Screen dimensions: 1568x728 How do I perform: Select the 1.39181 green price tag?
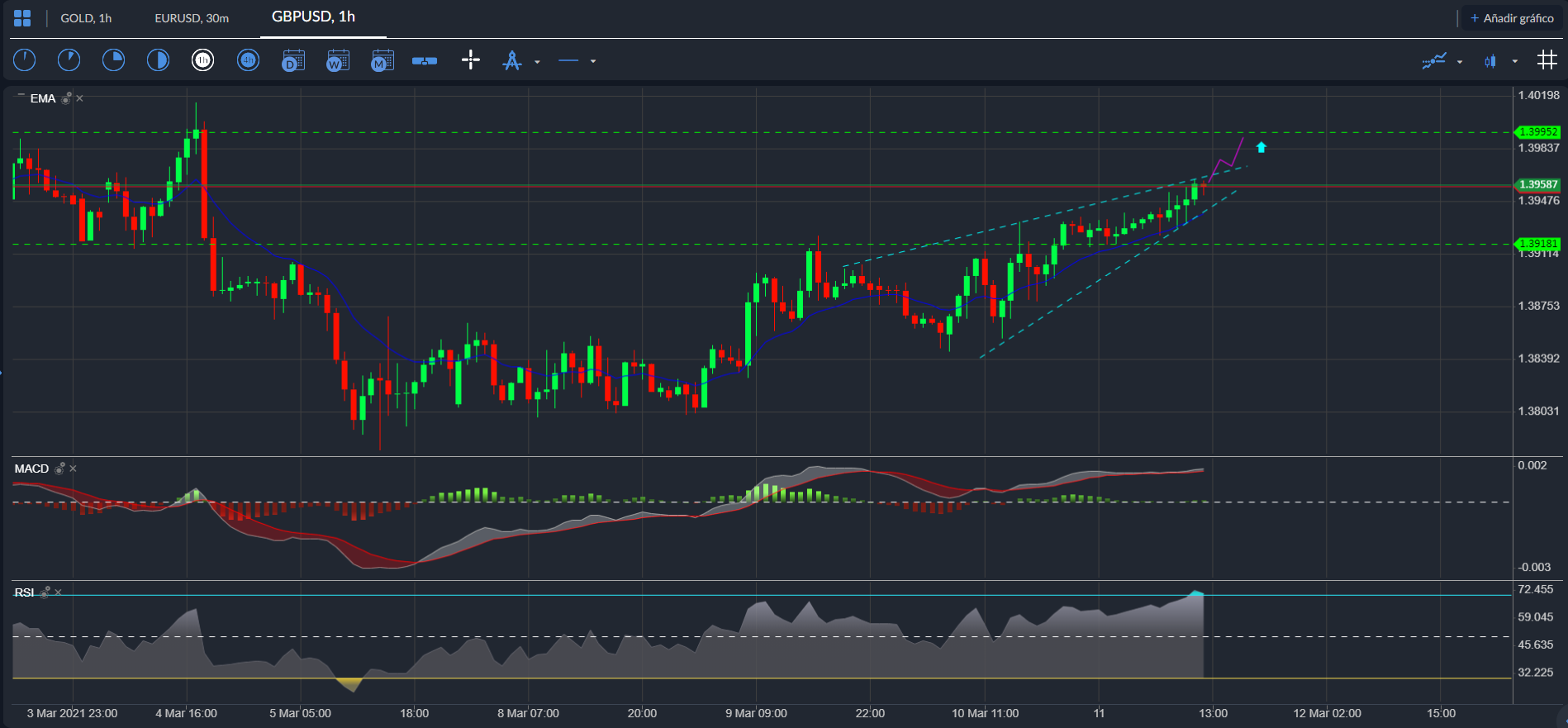tap(1537, 244)
